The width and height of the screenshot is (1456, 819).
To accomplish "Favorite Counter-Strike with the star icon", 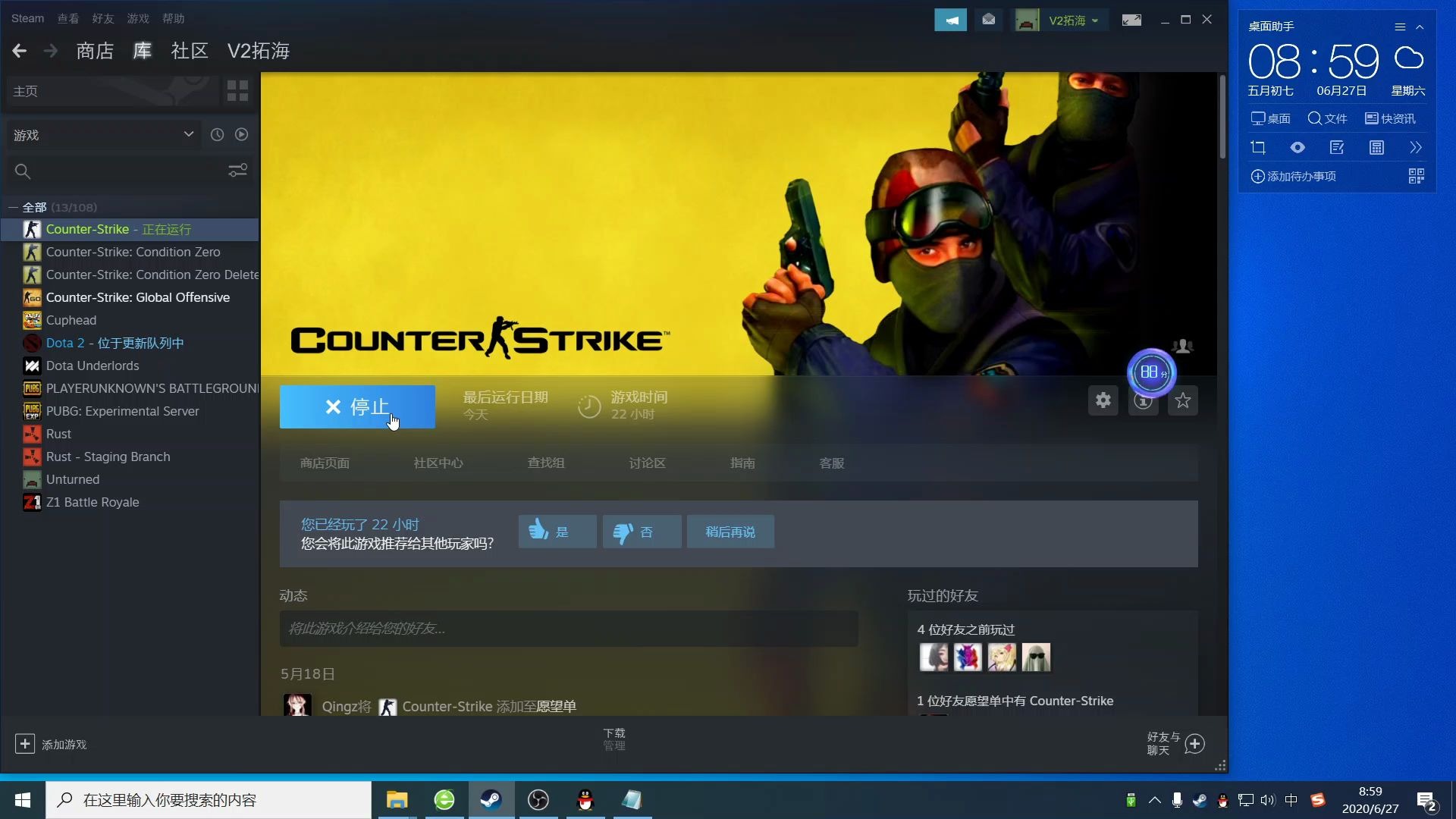I will coord(1183,400).
